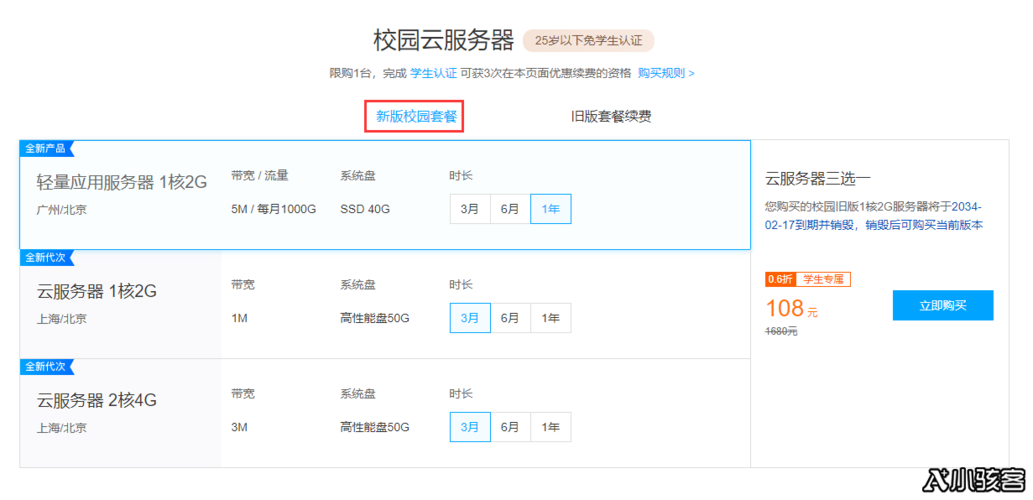Select 3月 for 轻量应用服务器 1核2G
The width and height of the screenshot is (1033, 500).
(x=470, y=209)
